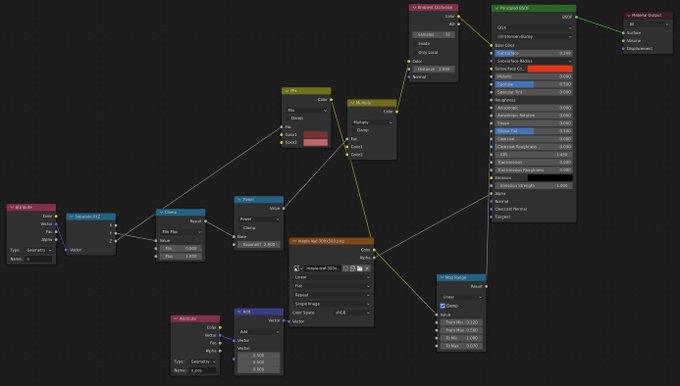Click the Max value field in the Clamp node
This screenshot has height=386, width=680.
click(x=181, y=256)
